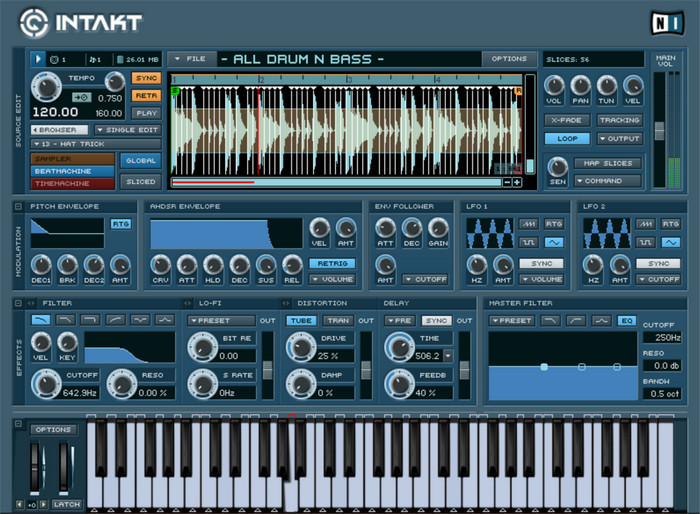This screenshot has height=514, width=700.
Task: Switch to SLICED edit mode
Action: coord(141,182)
